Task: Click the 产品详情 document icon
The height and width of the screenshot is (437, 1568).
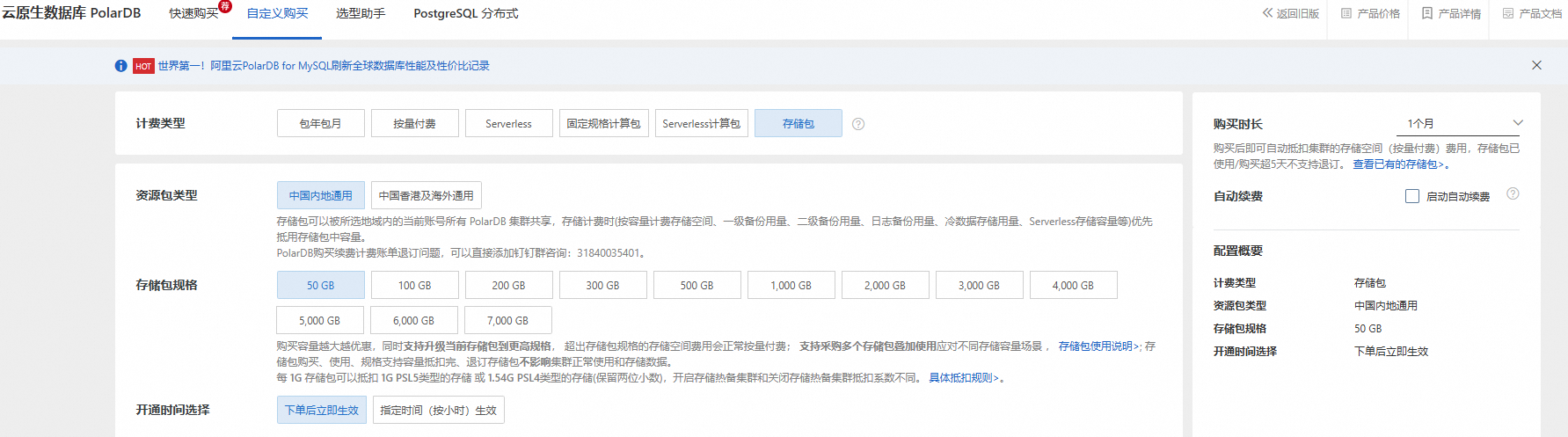Action: (x=1427, y=13)
